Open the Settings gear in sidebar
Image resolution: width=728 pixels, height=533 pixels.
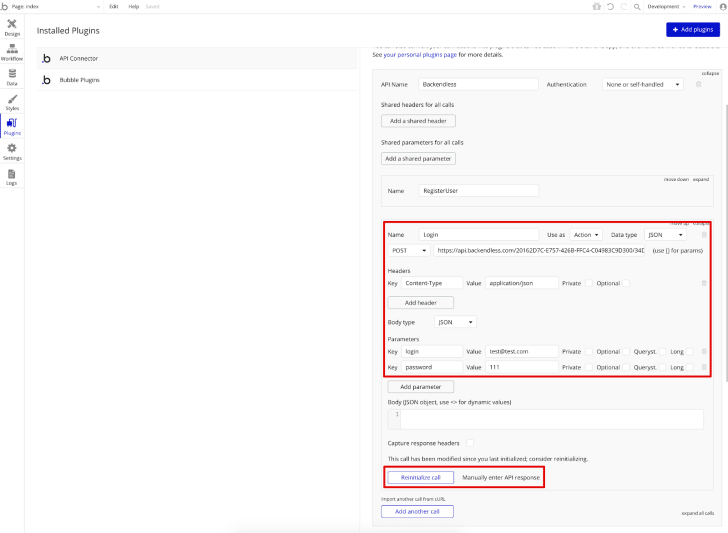click(x=12, y=150)
